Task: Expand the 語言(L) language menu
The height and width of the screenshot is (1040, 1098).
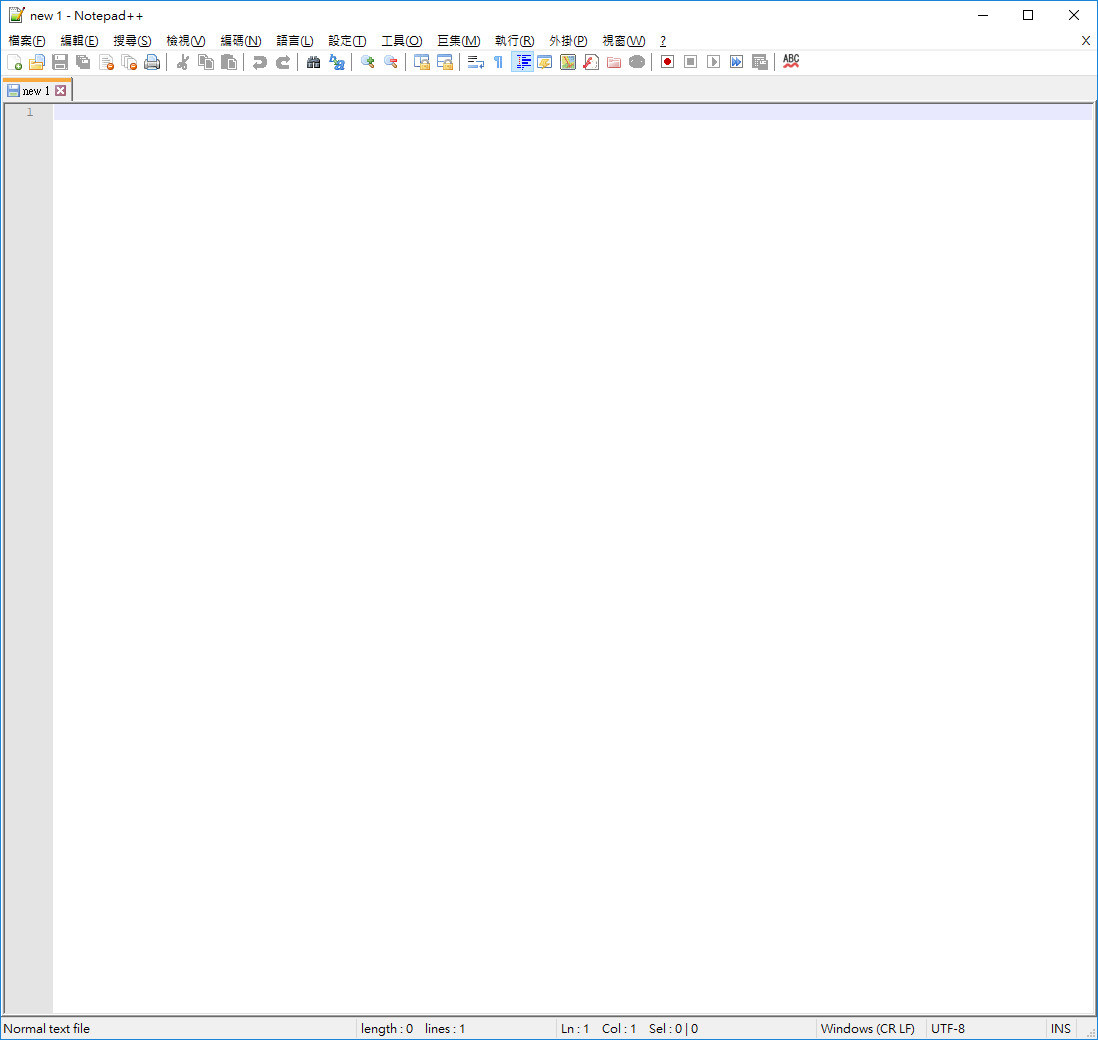Action: [x=294, y=41]
